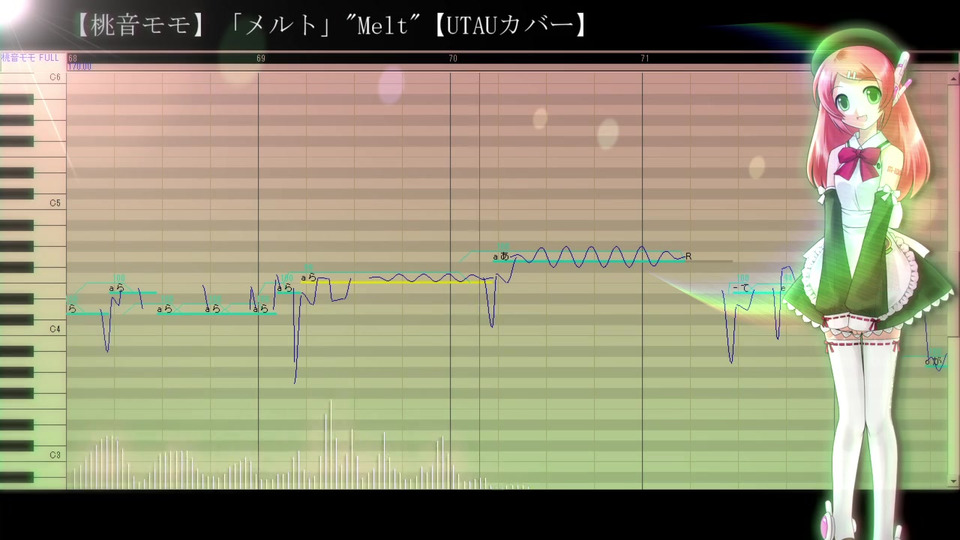Click measure 68 marker in ruler
Image resolution: width=960 pixels, height=540 pixels.
pyautogui.click(x=73, y=58)
